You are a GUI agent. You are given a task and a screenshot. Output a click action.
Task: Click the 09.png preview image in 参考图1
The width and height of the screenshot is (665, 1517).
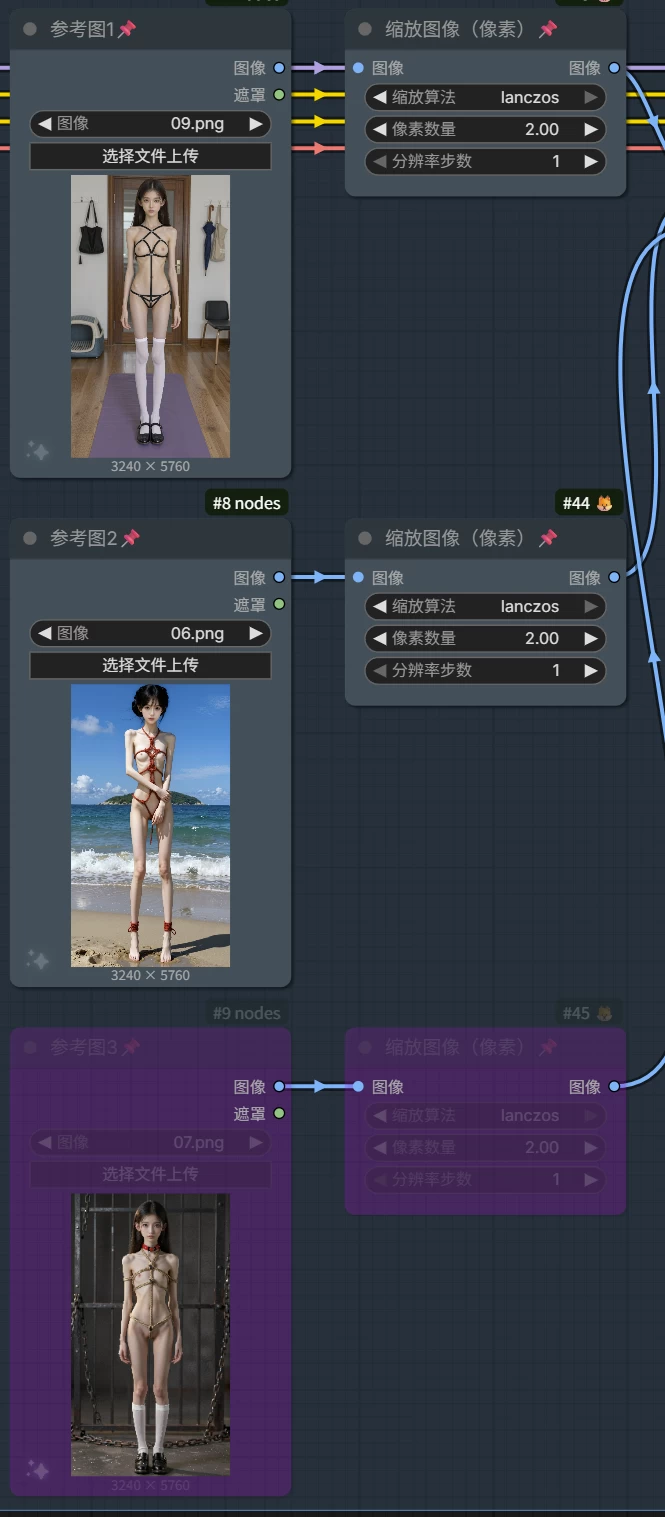point(150,316)
